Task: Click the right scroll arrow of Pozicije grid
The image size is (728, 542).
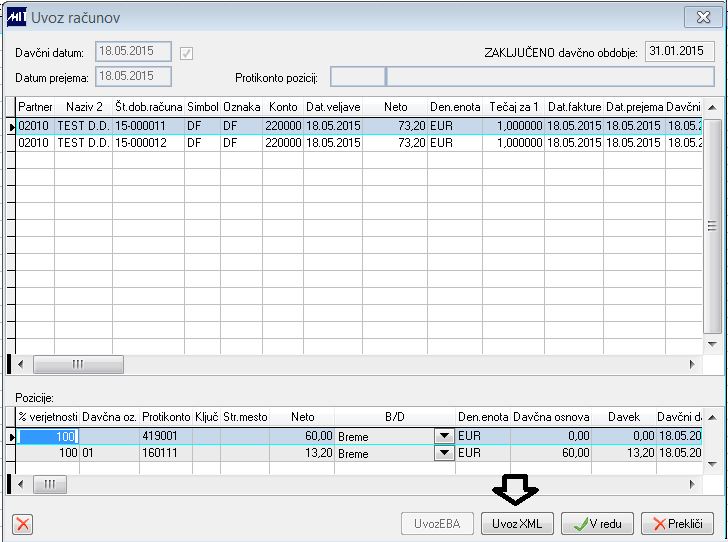Action: tap(692, 484)
